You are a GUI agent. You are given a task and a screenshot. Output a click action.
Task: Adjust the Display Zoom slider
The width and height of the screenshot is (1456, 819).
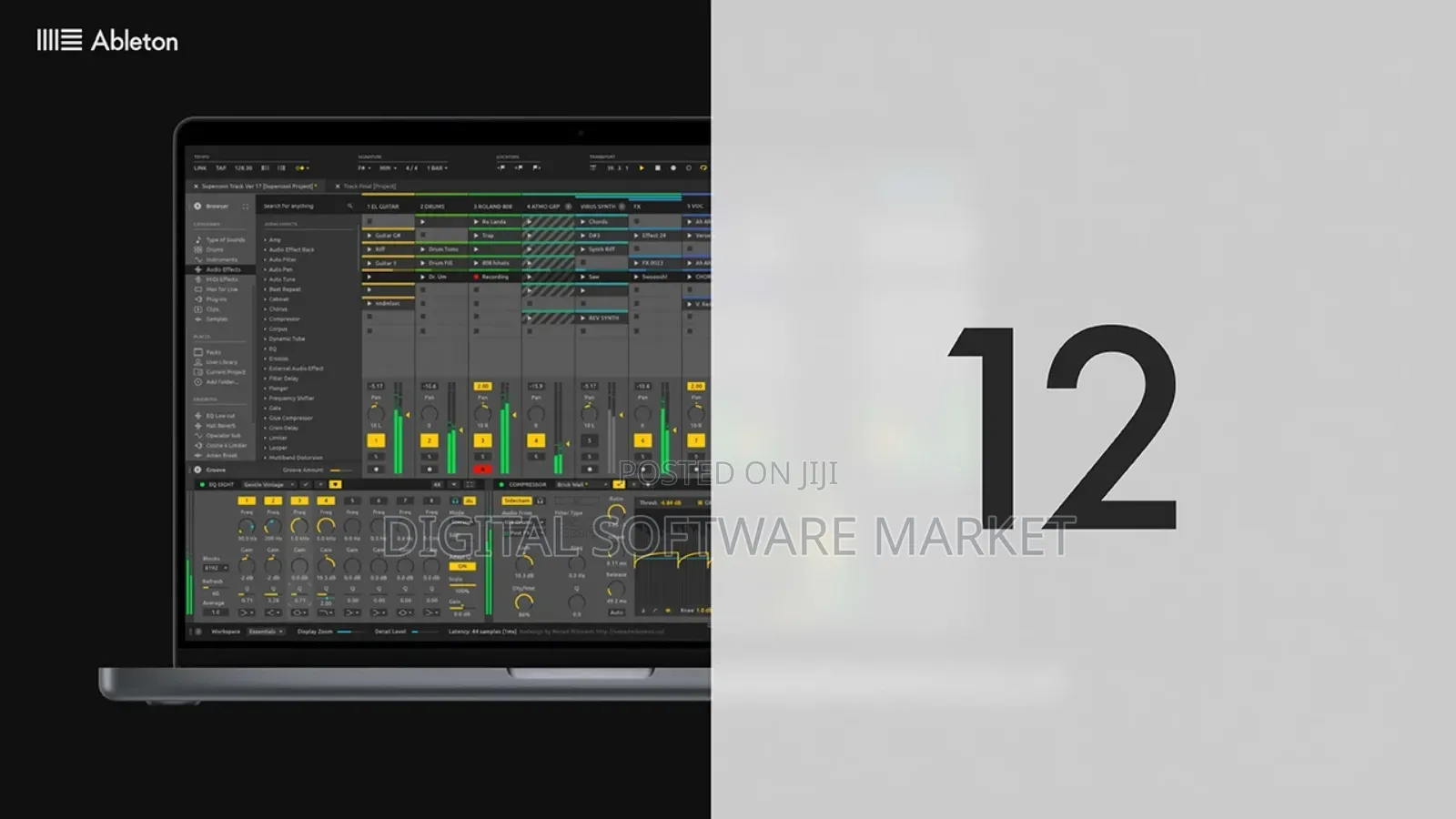pyautogui.click(x=351, y=632)
